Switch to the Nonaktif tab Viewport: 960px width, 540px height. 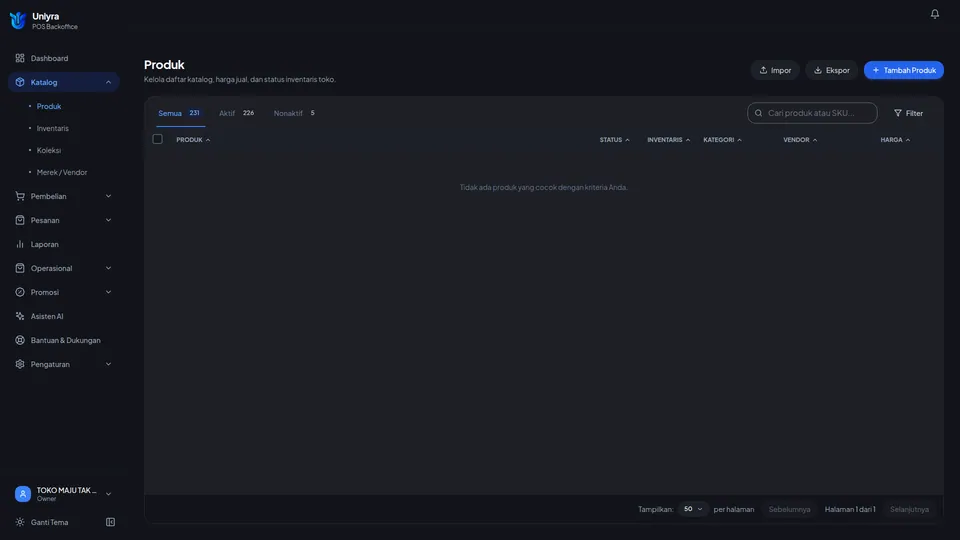pyautogui.click(x=294, y=113)
